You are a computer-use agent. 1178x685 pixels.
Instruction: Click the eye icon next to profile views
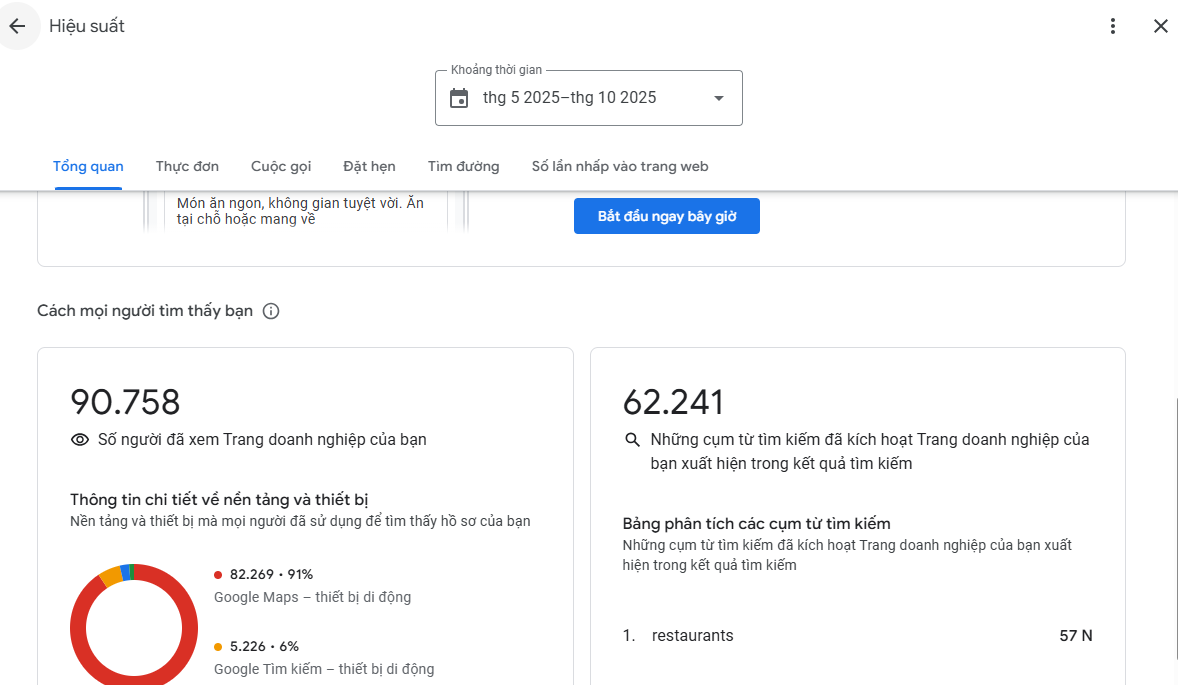80,440
